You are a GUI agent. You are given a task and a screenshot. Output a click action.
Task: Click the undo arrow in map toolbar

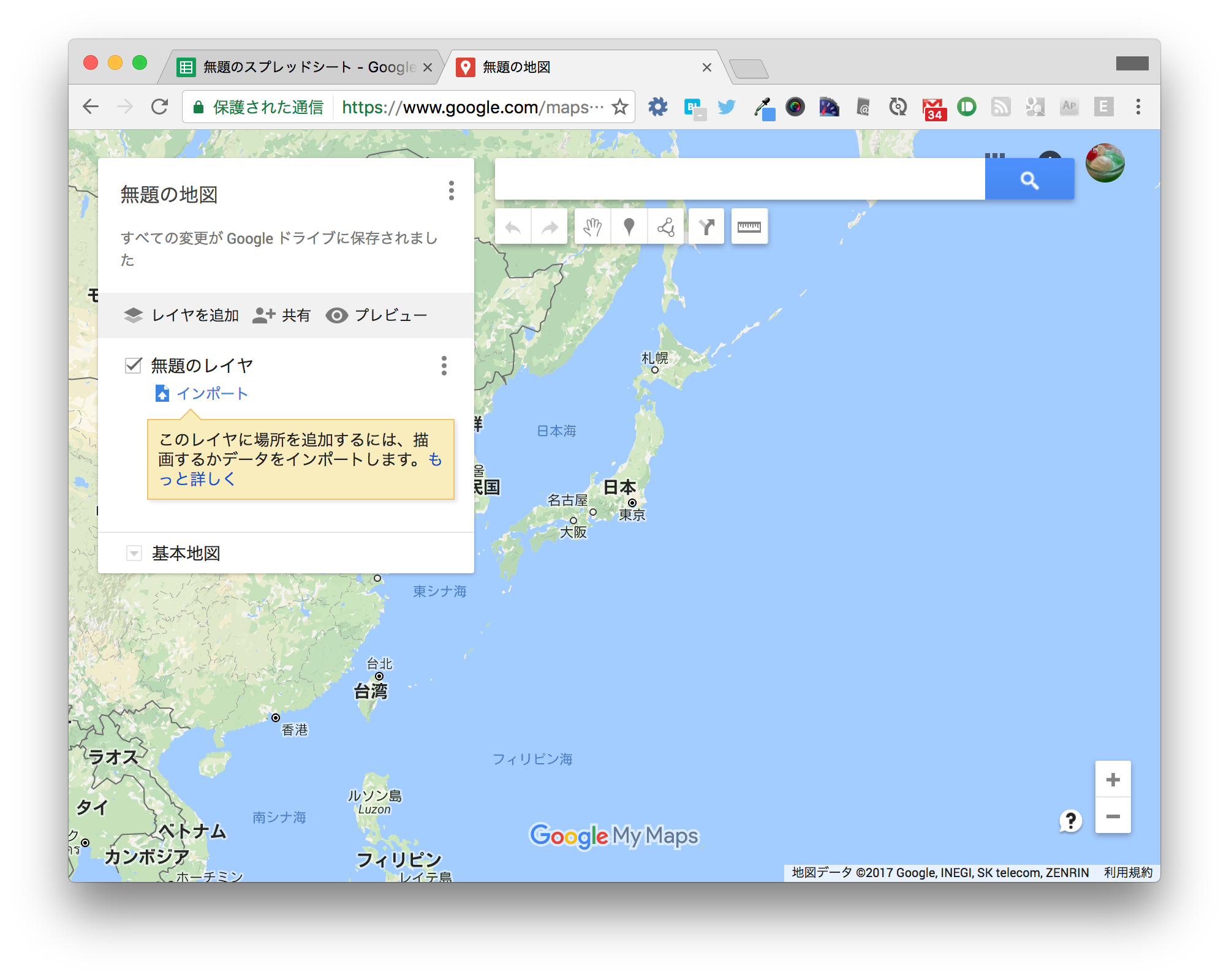point(513,227)
